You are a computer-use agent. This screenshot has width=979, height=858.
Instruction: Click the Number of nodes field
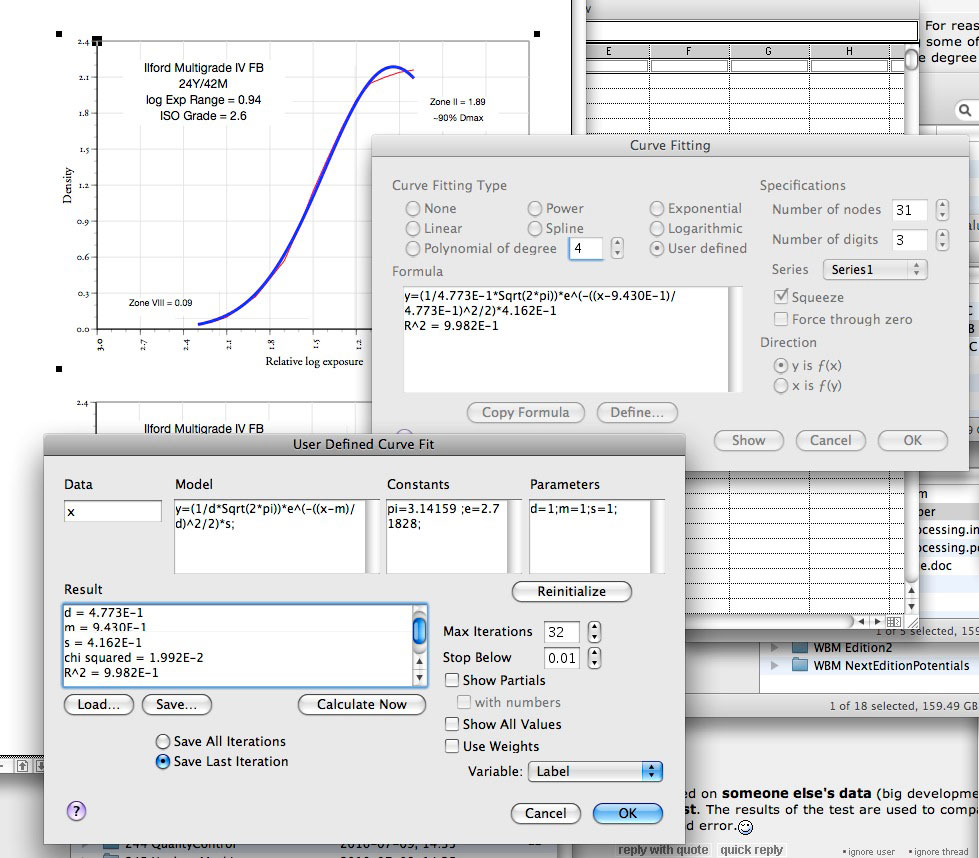click(910, 210)
